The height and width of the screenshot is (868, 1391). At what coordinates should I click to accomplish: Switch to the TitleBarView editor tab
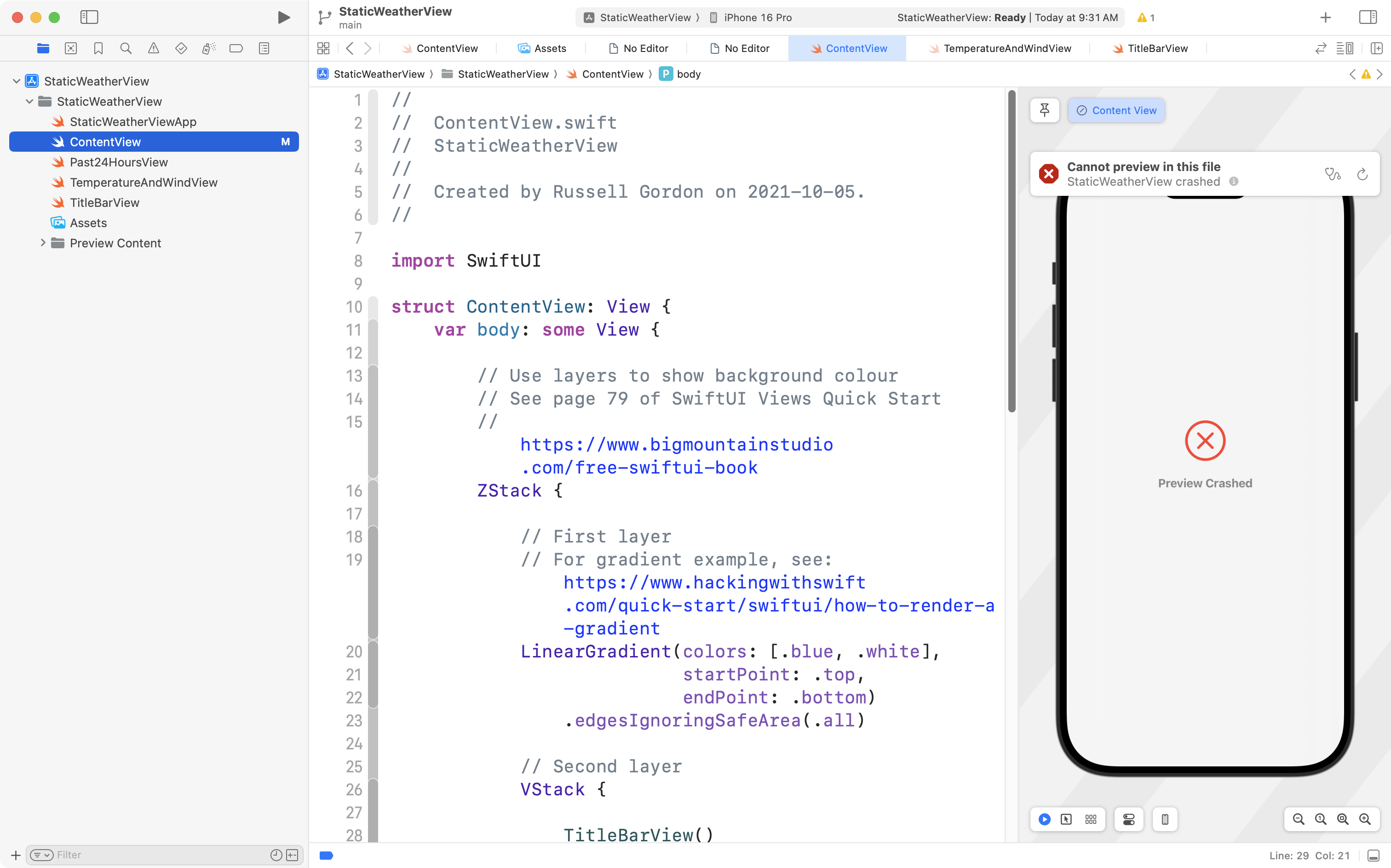click(x=1157, y=49)
